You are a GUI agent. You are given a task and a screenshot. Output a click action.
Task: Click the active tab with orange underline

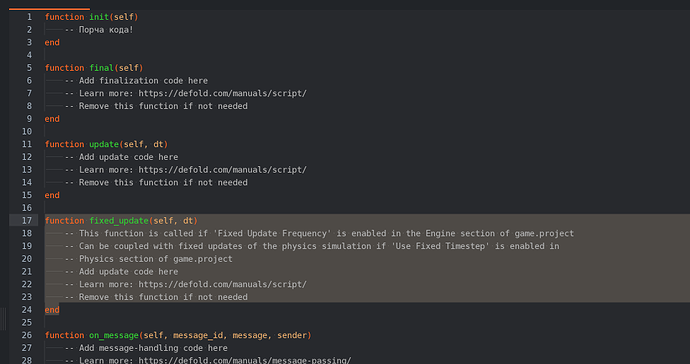(49, 4)
